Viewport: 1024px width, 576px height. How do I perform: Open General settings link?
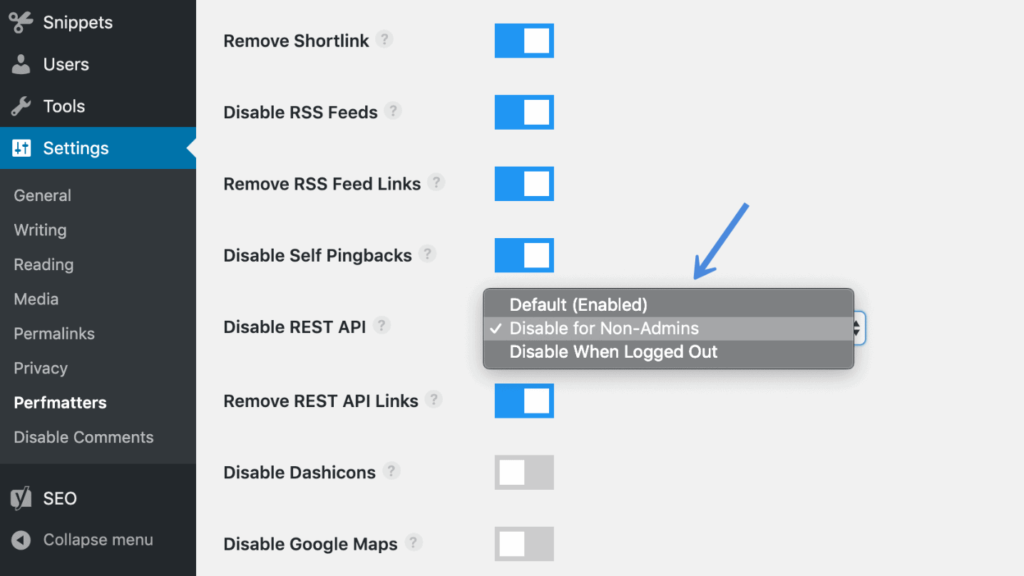tap(42, 195)
